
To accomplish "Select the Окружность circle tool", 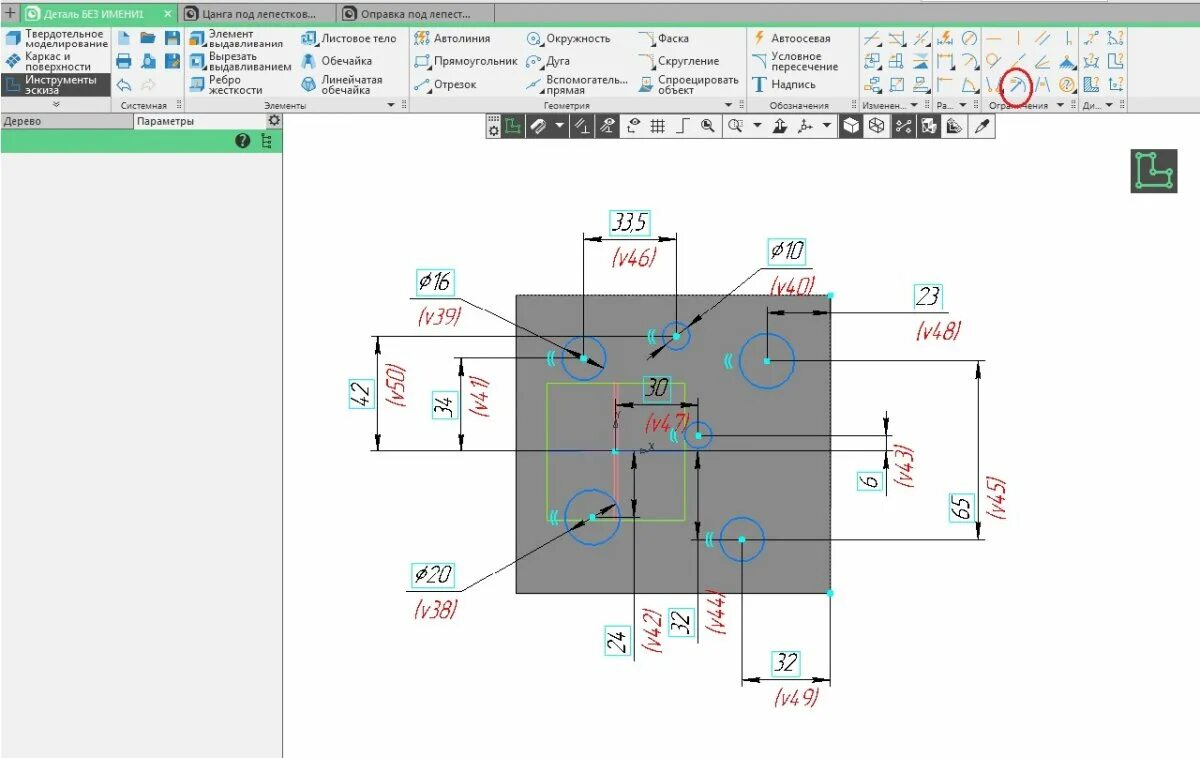I will click(x=569, y=39).
